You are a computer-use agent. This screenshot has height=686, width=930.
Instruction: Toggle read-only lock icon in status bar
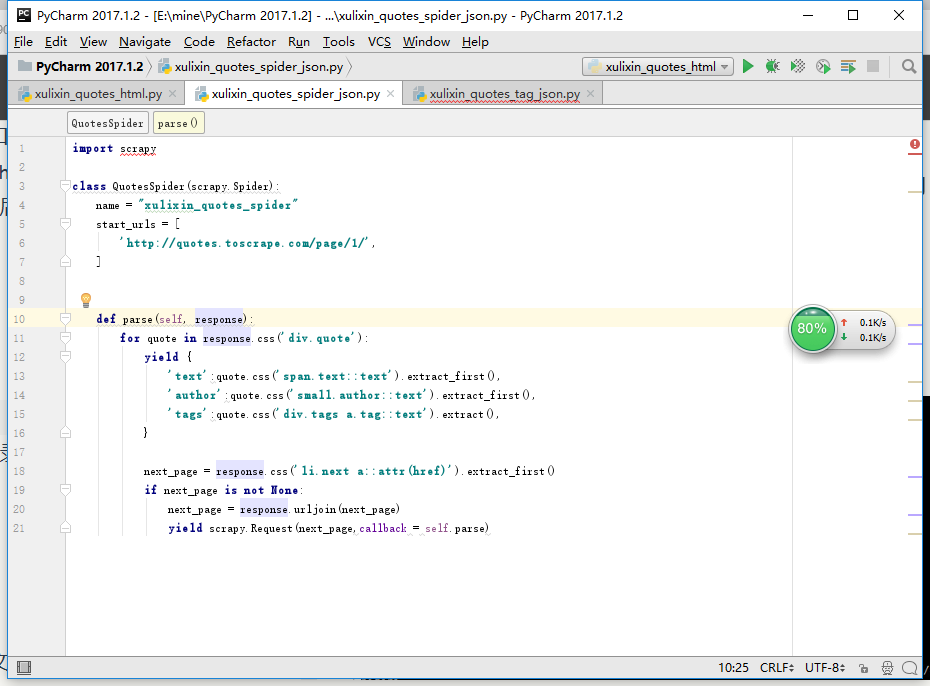pyautogui.click(x=864, y=668)
